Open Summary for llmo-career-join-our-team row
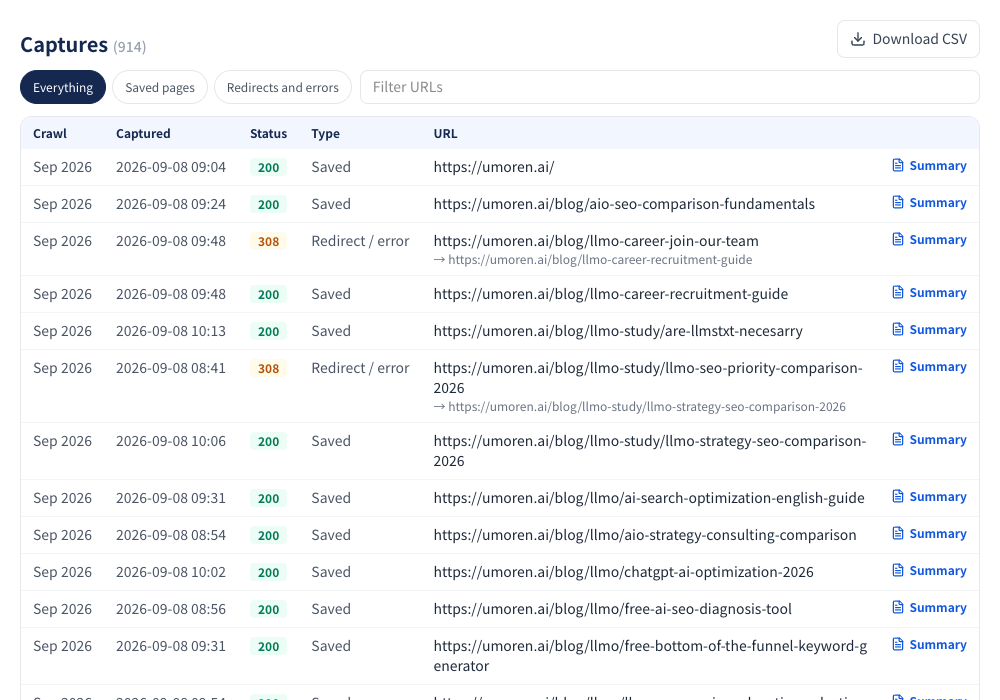The width and height of the screenshot is (1000, 700). [x=929, y=240]
